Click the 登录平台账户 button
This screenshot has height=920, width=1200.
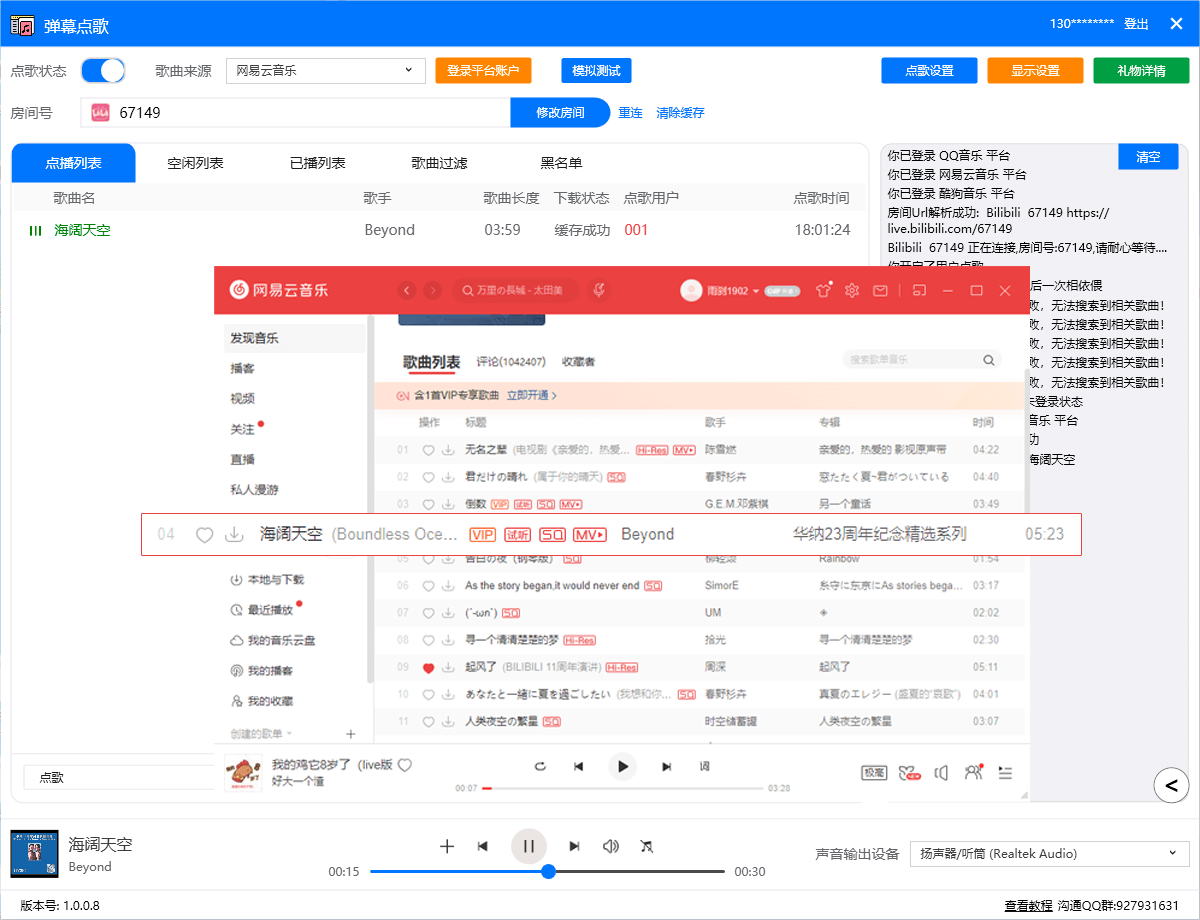(x=483, y=71)
